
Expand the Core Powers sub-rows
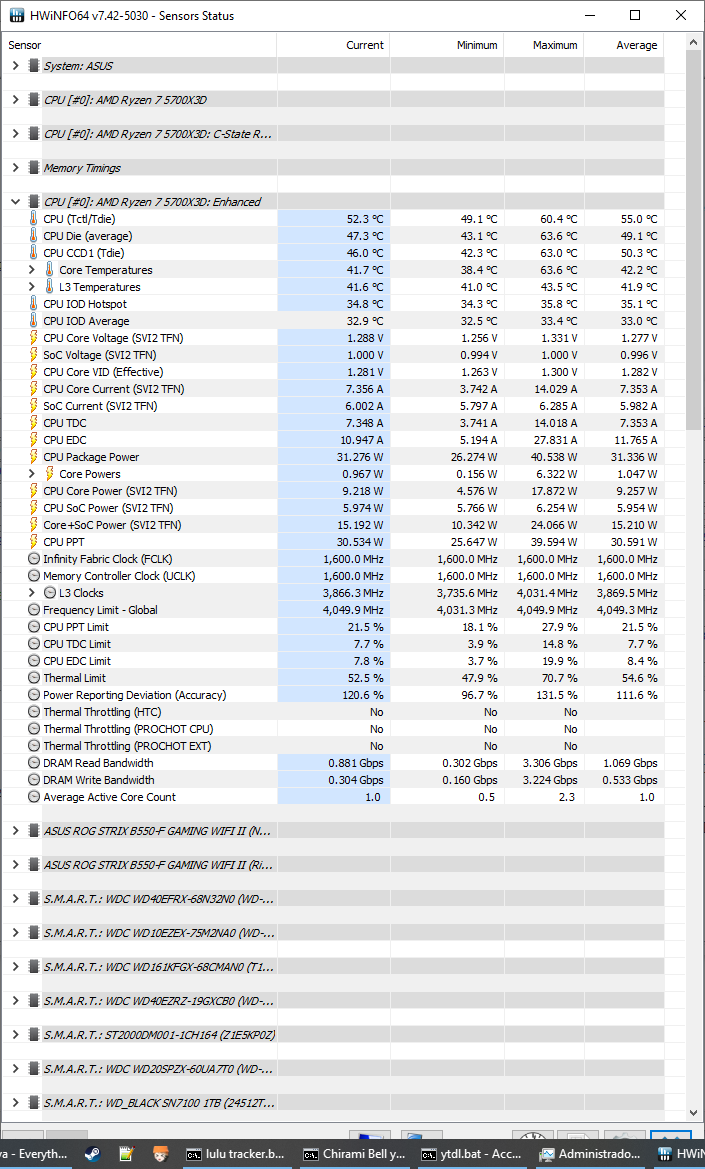point(31,473)
